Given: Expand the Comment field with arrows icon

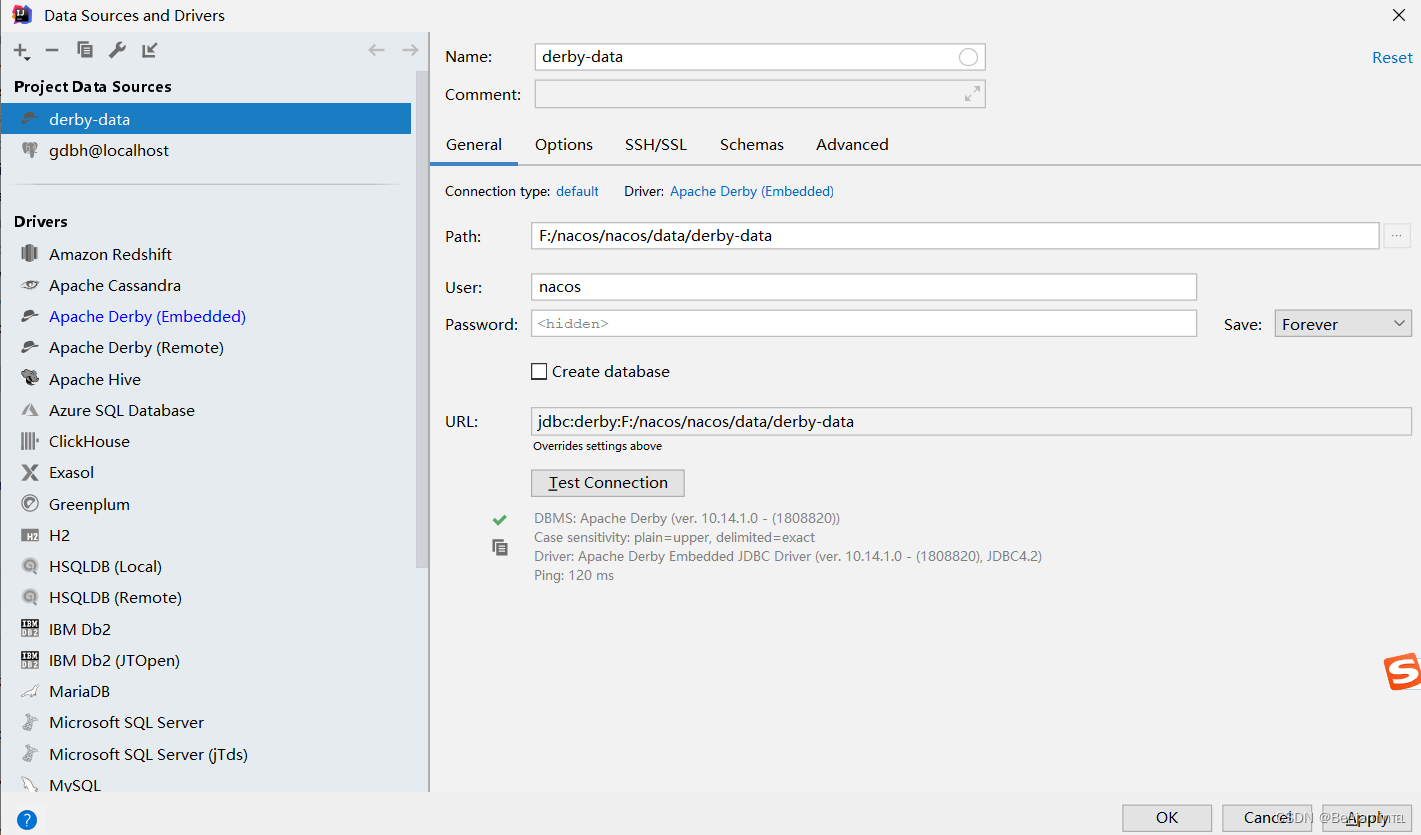Looking at the screenshot, I should [x=972, y=94].
